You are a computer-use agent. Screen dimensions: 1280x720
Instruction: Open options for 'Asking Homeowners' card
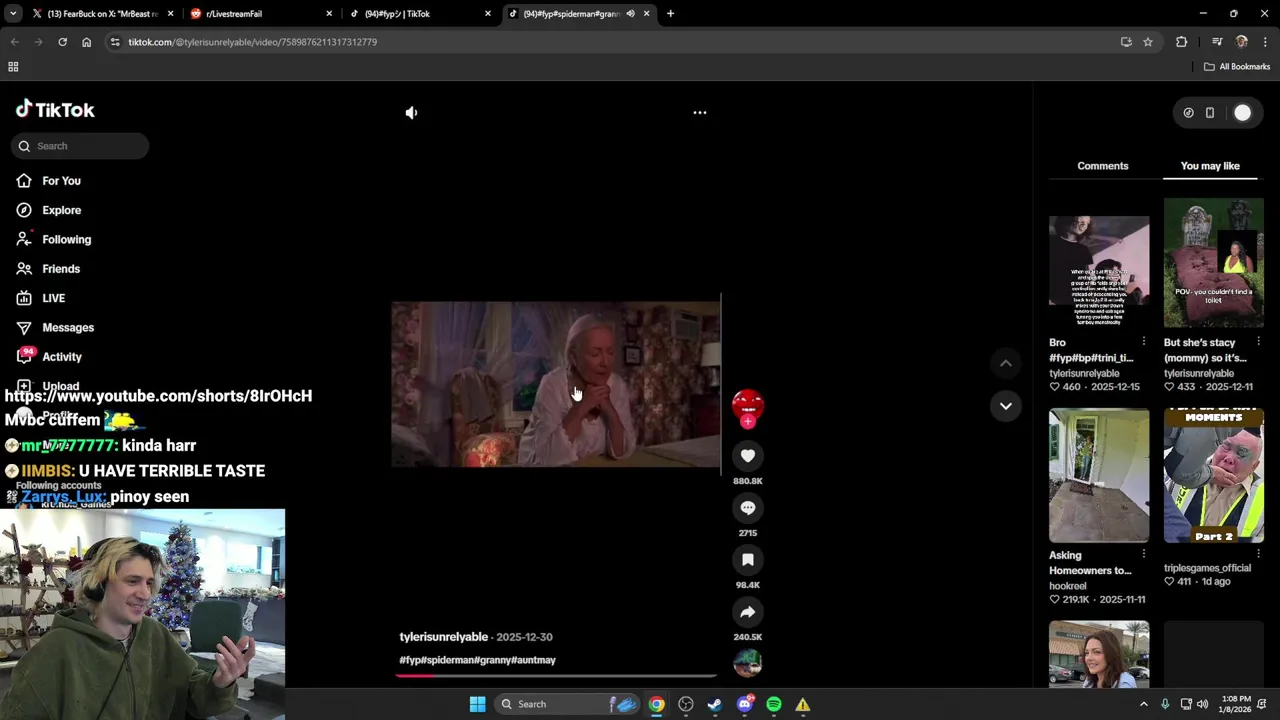1144,555
